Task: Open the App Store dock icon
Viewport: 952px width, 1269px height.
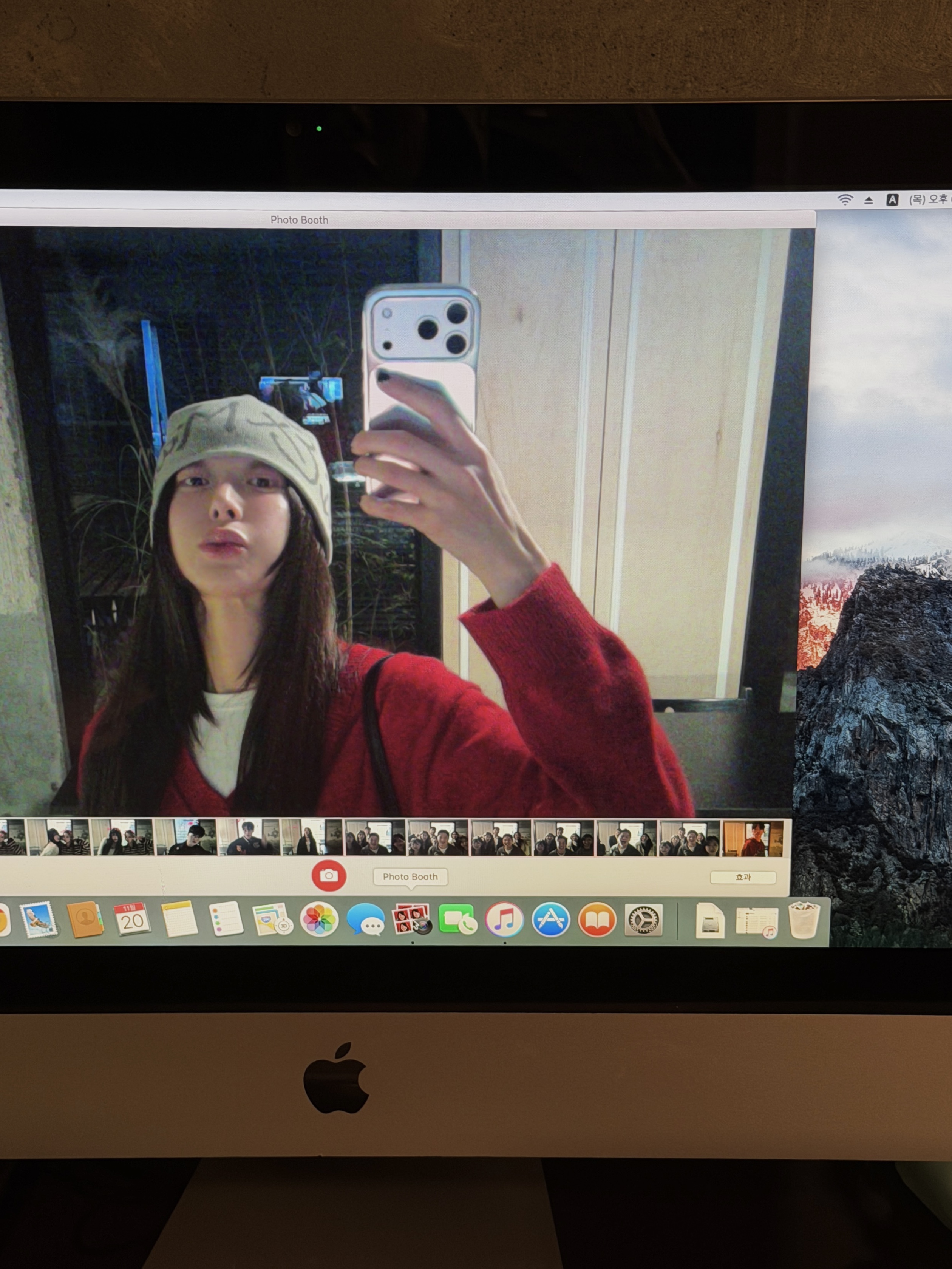Action: [550, 920]
